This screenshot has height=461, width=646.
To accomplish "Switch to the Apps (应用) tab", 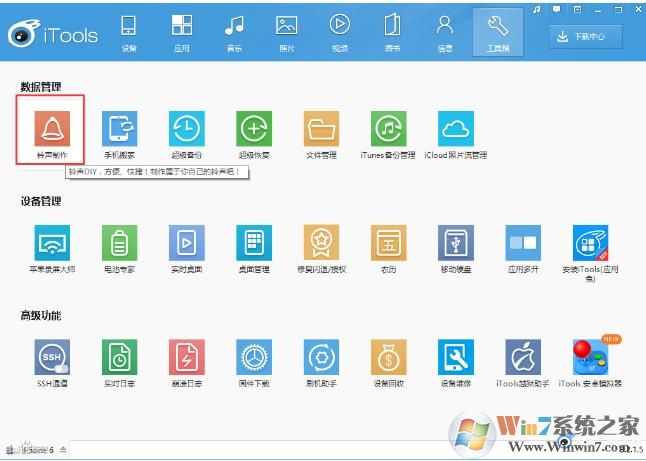I will click(x=182, y=32).
